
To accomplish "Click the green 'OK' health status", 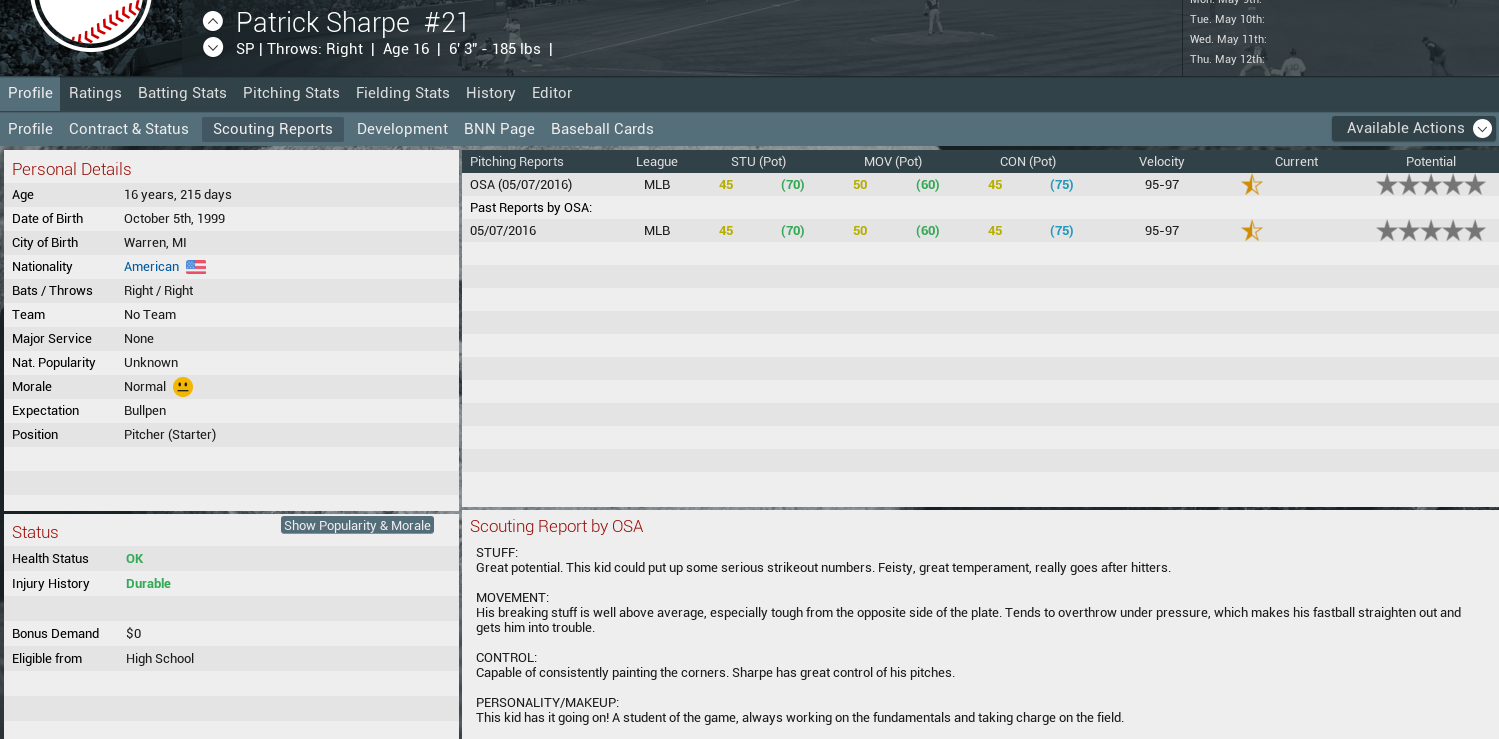I will [135, 559].
